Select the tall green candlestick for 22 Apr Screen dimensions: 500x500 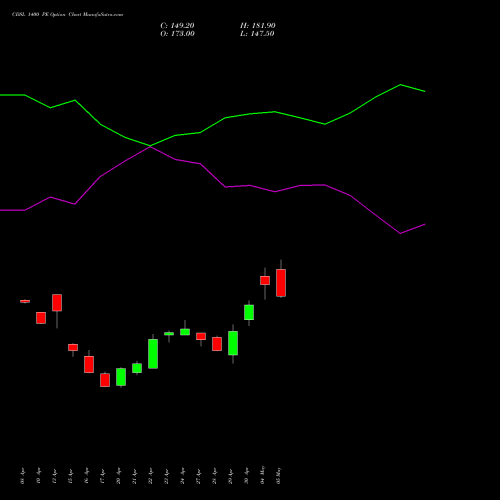pos(153,354)
